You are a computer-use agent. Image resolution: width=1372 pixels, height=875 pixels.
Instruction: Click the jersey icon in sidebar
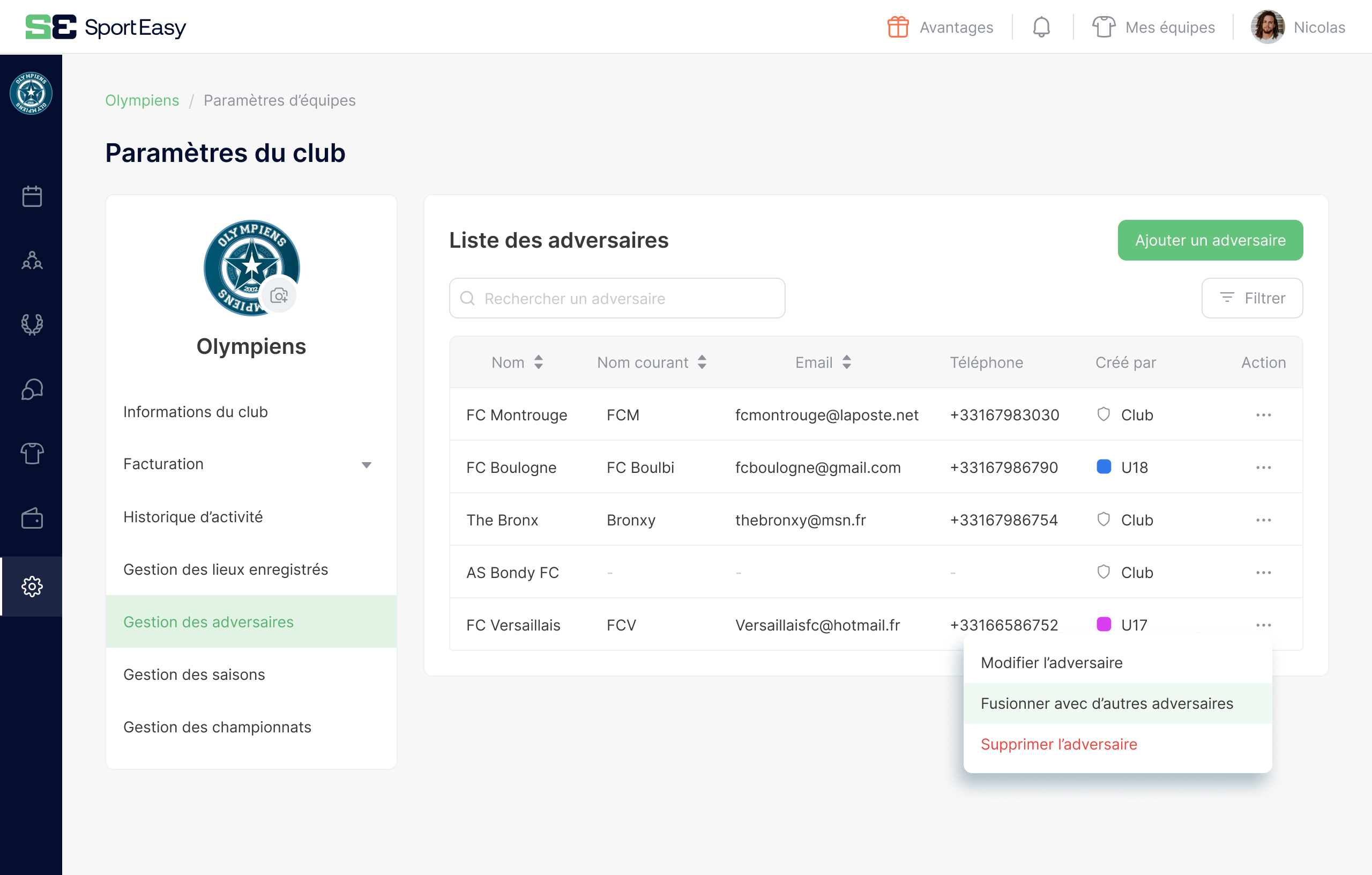click(x=32, y=454)
